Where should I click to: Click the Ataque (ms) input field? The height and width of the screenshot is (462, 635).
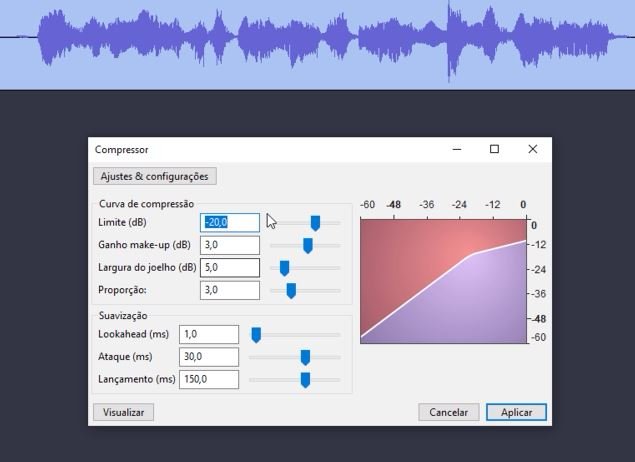209,357
